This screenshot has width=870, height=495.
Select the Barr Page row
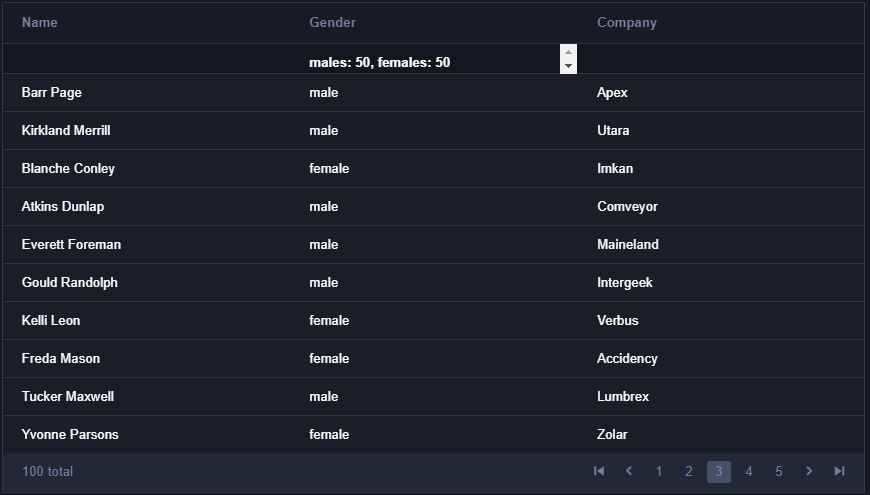click(433, 93)
